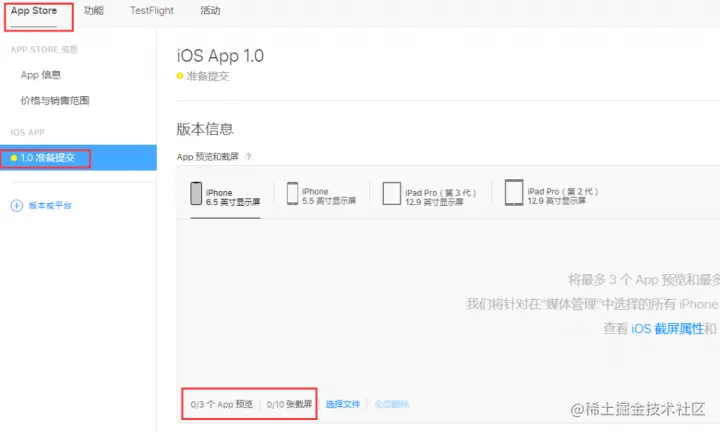Select the iPhone 5.5 英寸显示屏 tab

coord(321,196)
